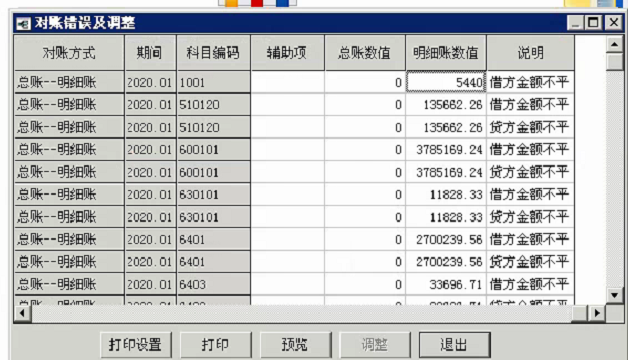Click the 科目编码 column header
The width and height of the screenshot is (628, 360).
coord(213,53)
